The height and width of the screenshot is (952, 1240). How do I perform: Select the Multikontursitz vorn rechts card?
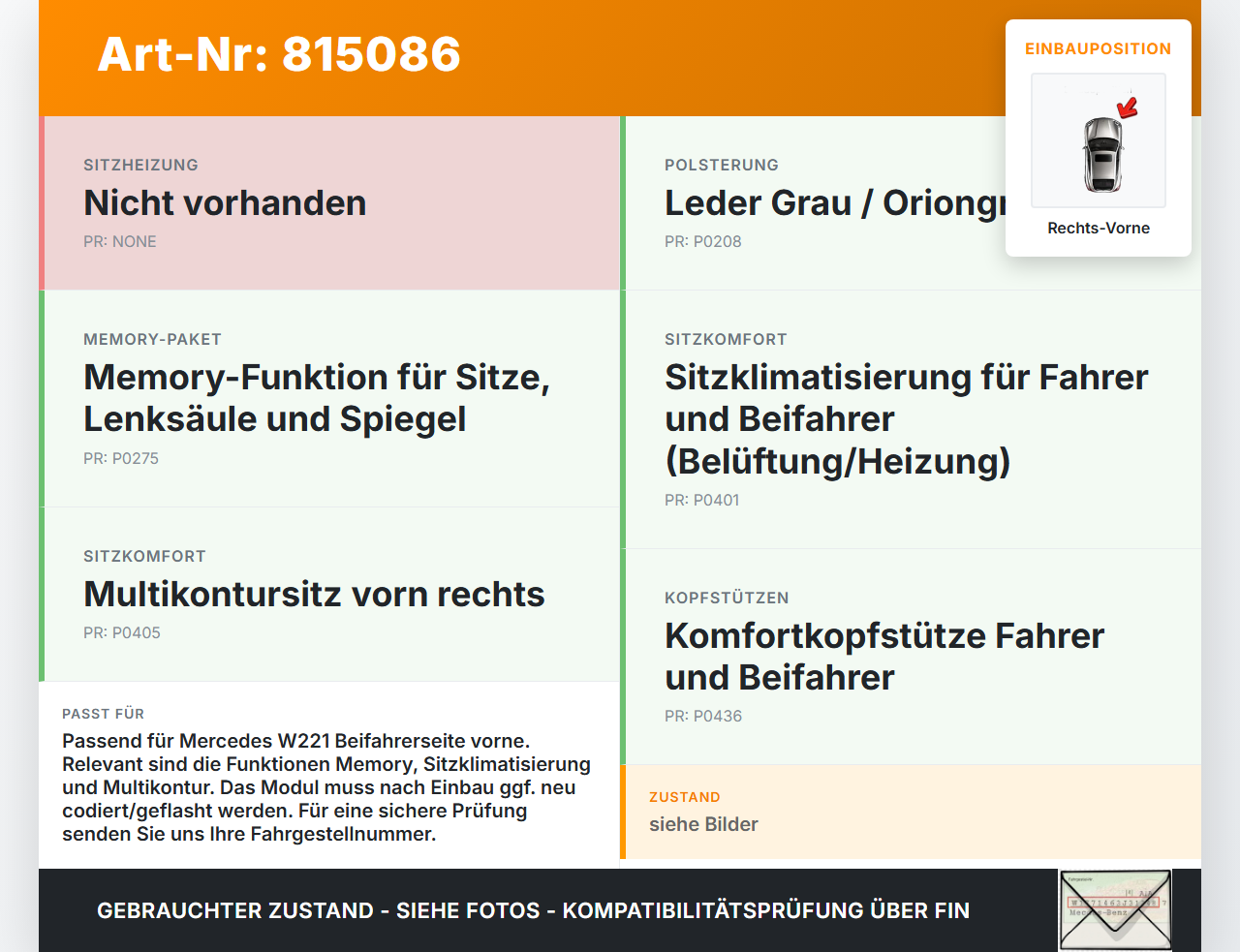pyautogui.click(x=329, y=595)
